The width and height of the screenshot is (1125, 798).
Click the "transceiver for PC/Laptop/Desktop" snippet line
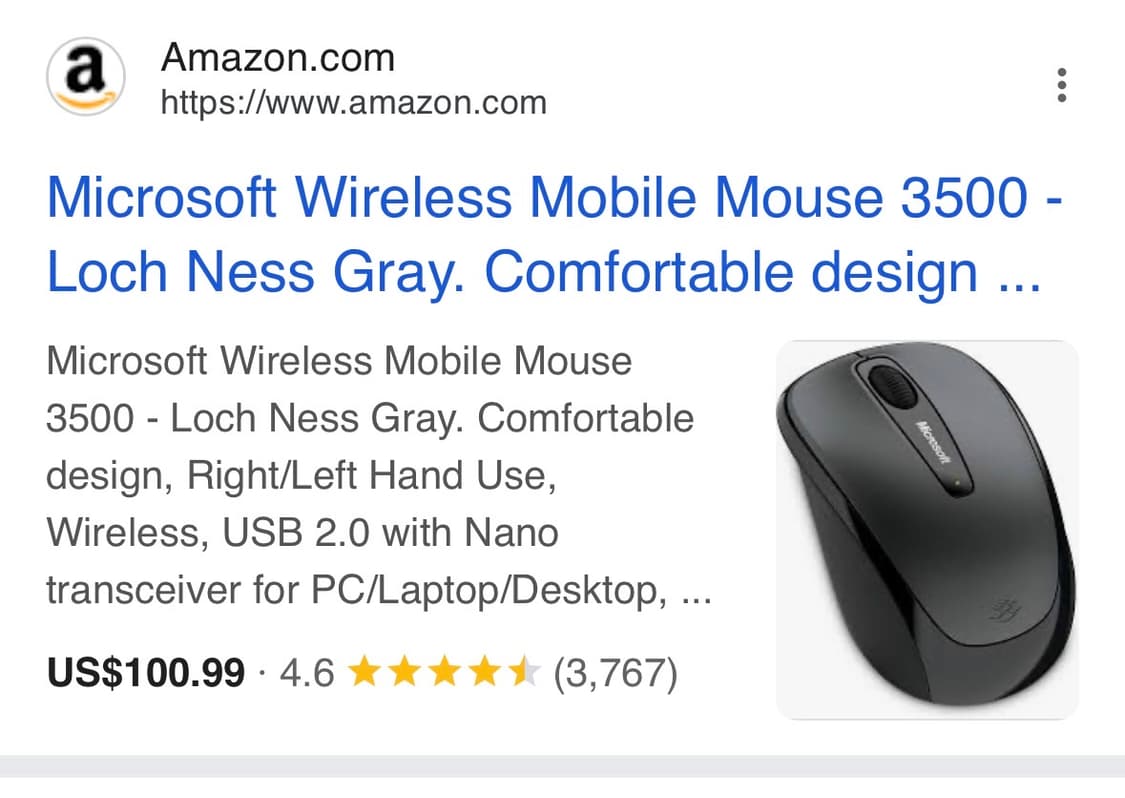357,591
